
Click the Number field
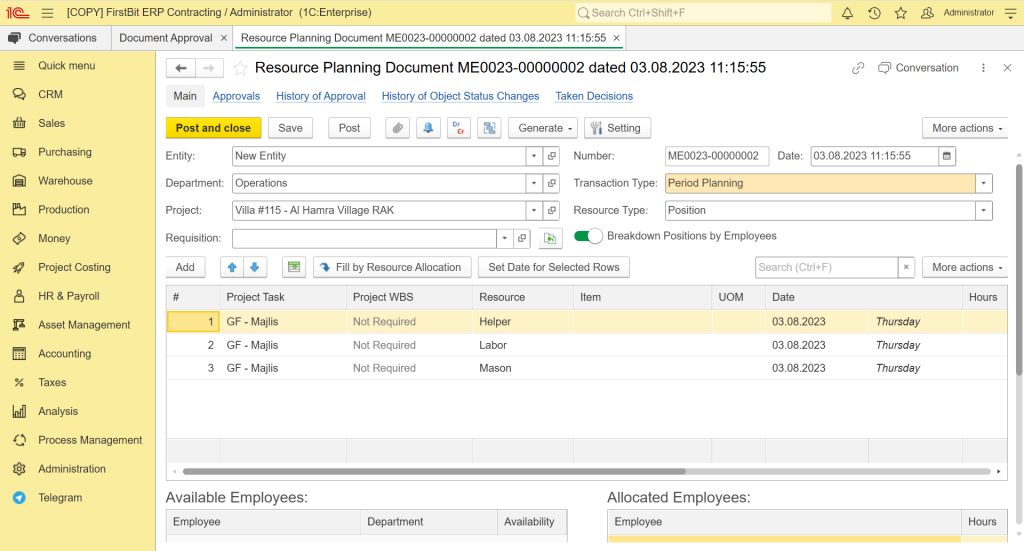point(716,156)
